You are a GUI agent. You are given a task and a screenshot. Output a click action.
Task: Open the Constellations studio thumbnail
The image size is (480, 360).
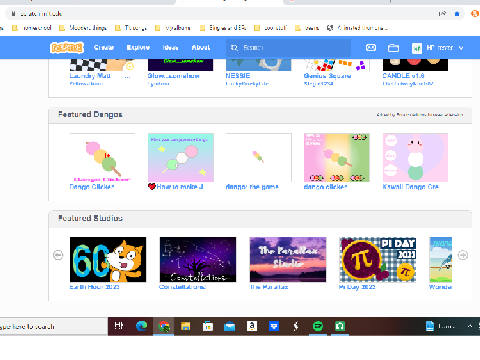tap(198, 260)
